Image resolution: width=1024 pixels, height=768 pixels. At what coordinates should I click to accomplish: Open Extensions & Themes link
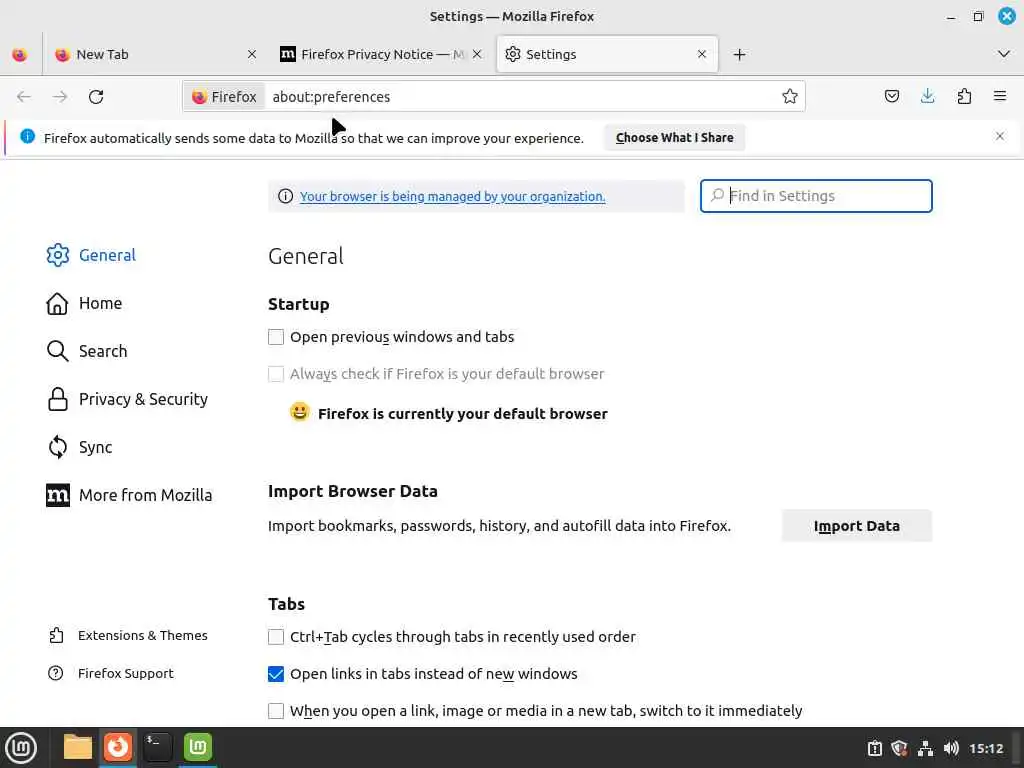coord(128,635)
